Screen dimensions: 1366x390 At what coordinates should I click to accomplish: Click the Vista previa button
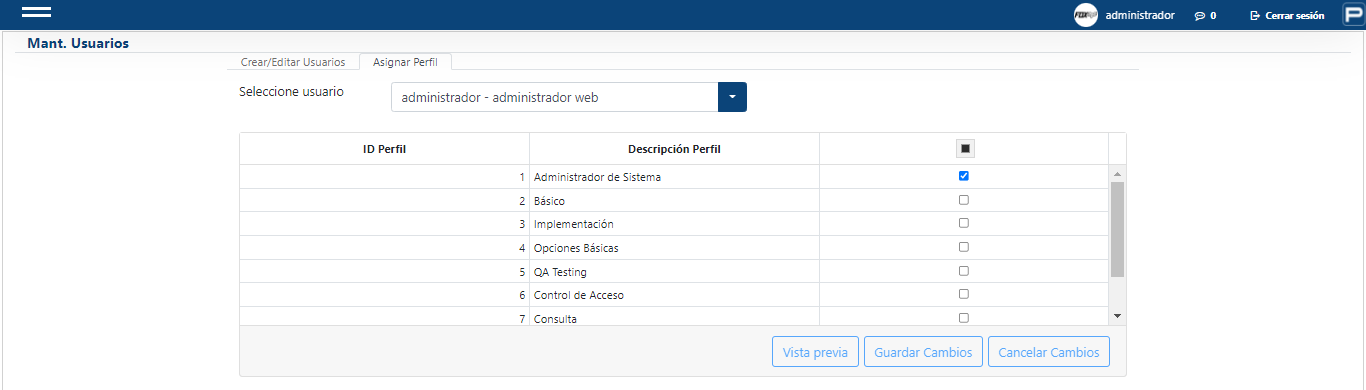(815, 353)
